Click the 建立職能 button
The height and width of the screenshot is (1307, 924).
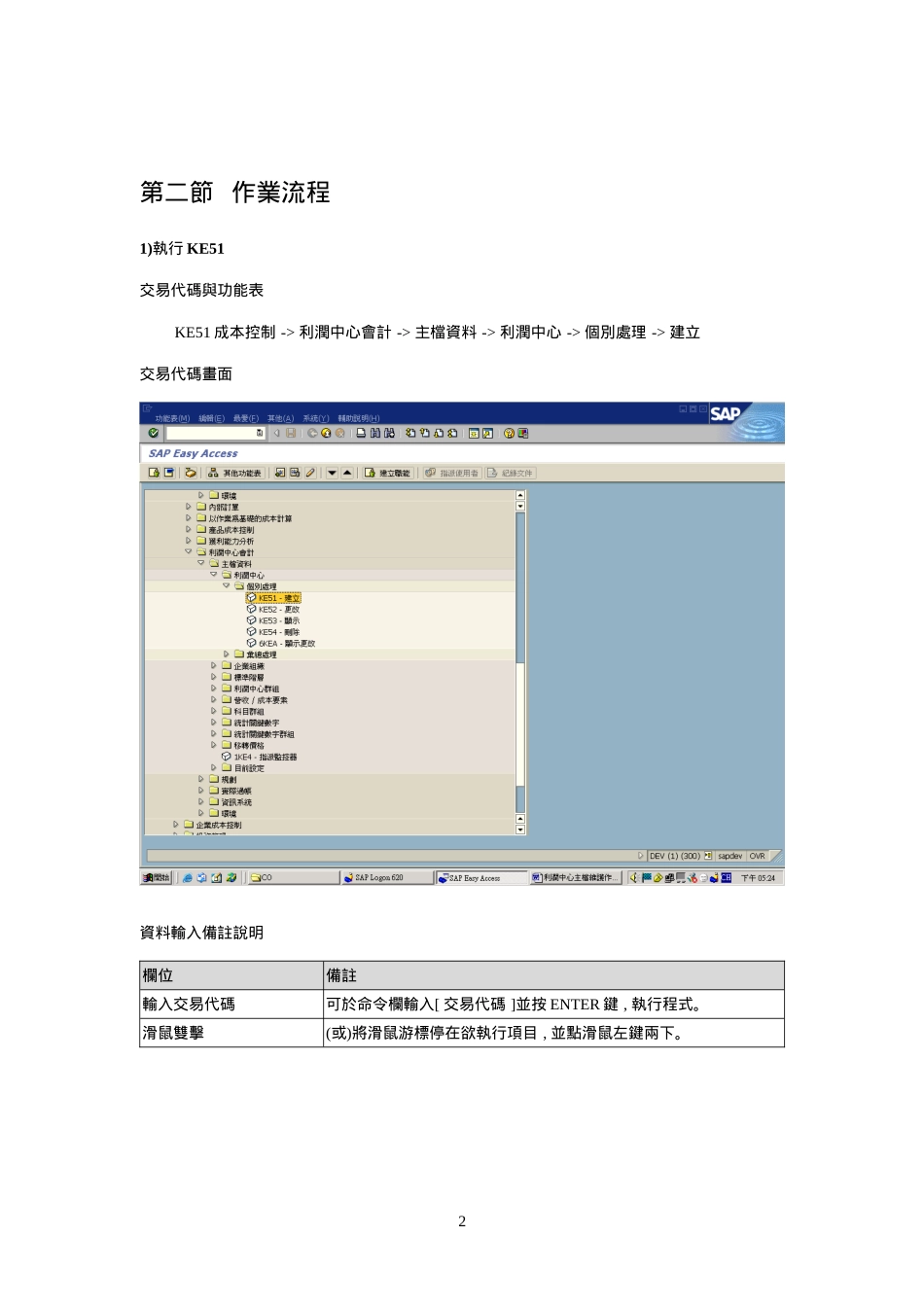pyautogui.click(x=387, y=473)
